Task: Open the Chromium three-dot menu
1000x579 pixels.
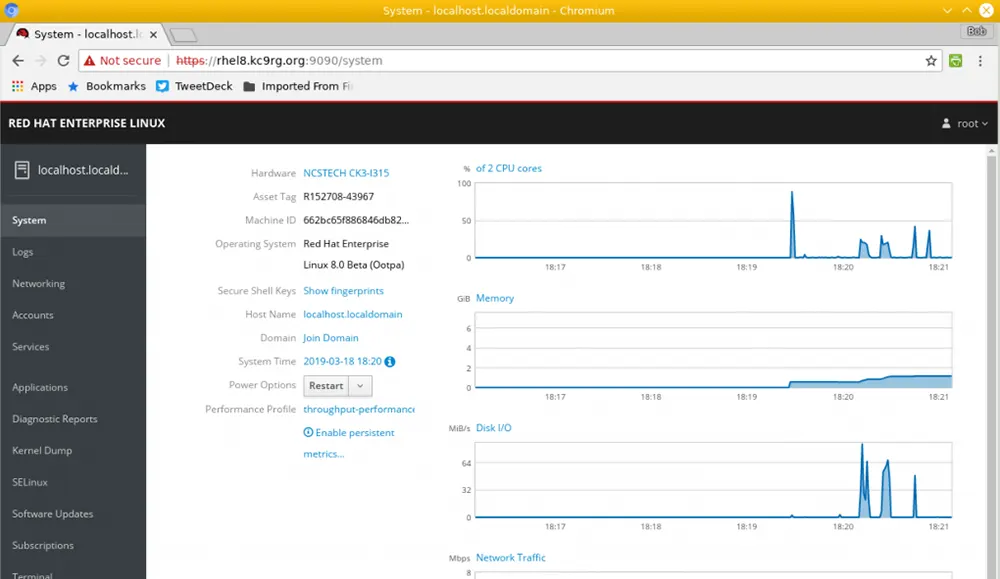Action: point(980,61)
